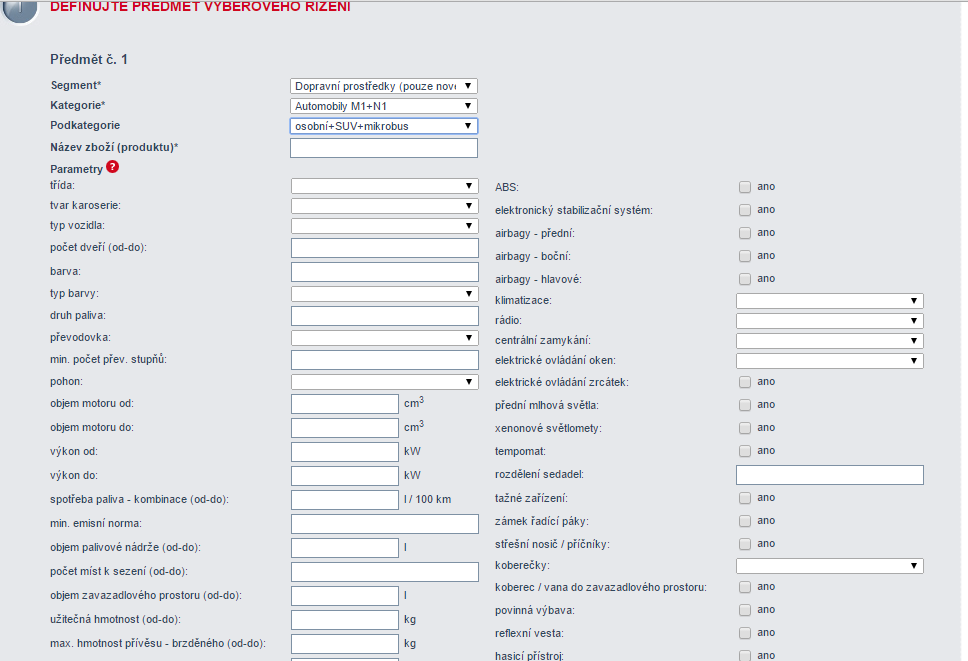Open the Kategorie dropdown
Screen dimensions: 968x661
pyautogui.click(x=384, y=106)
